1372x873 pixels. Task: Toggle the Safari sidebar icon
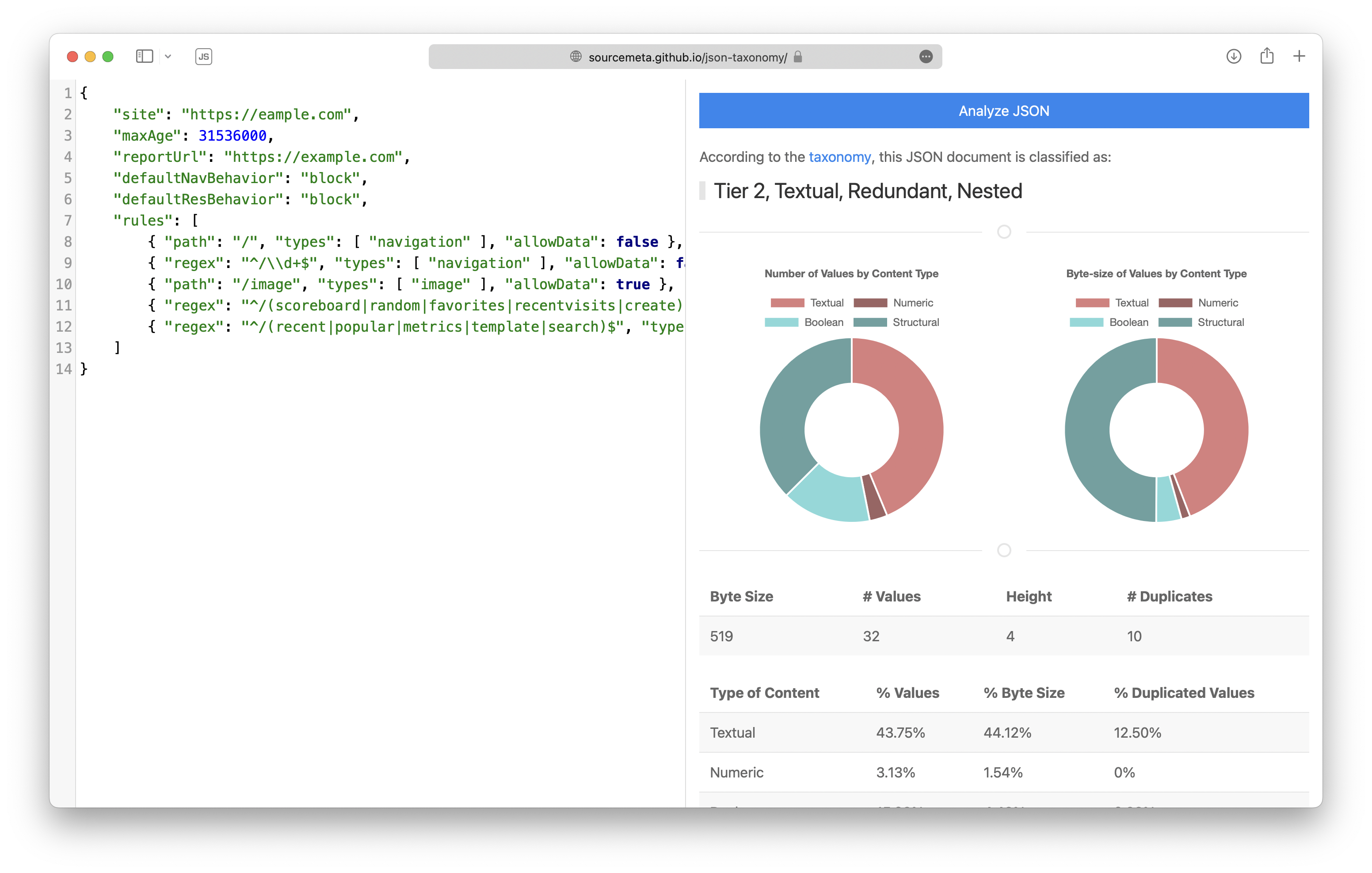coord(144,57)
